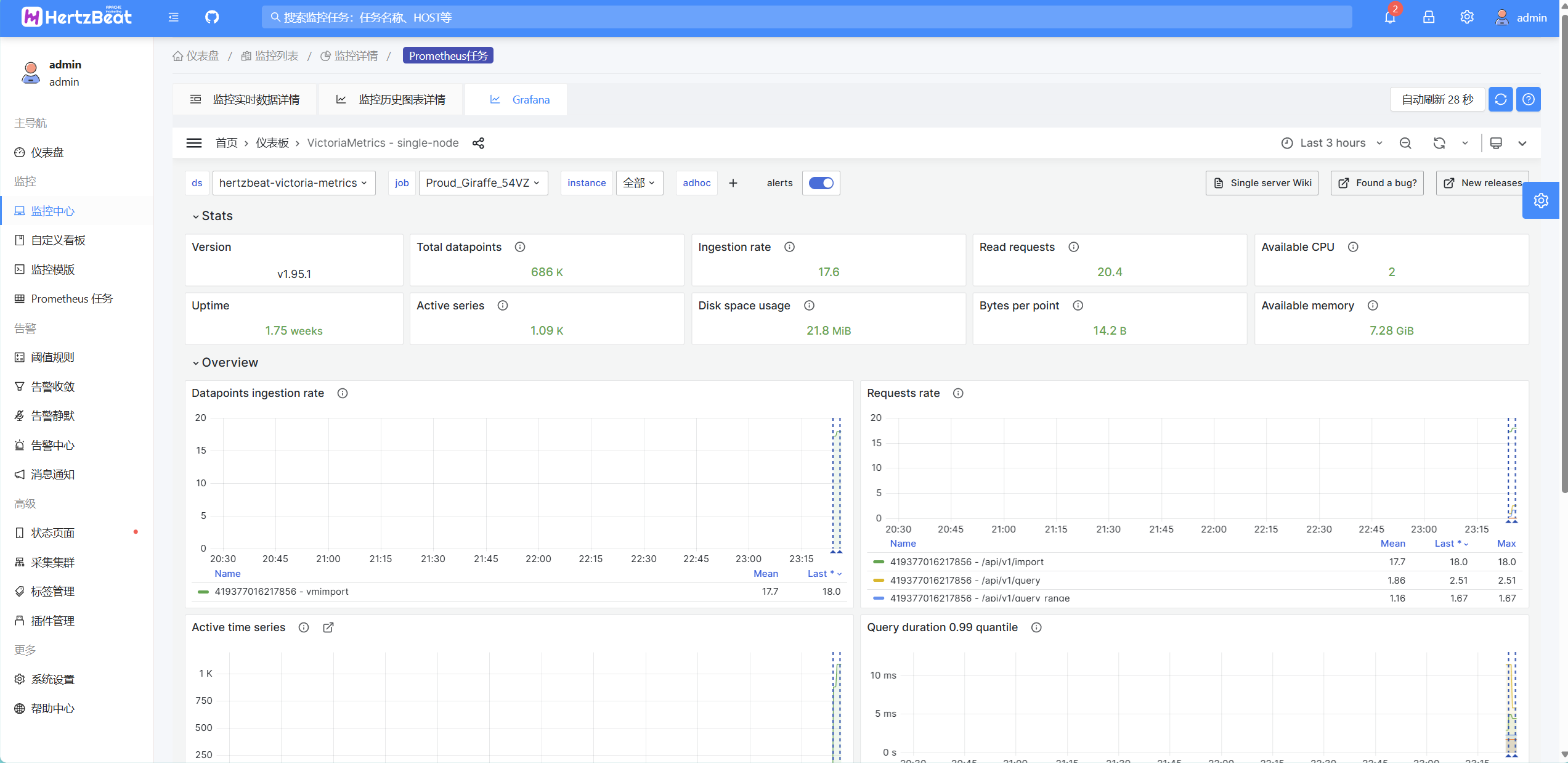The height and width of the screenshot is (763, 1568).
Task: Show info for Query duration panel
Action: click(1036, 627)
